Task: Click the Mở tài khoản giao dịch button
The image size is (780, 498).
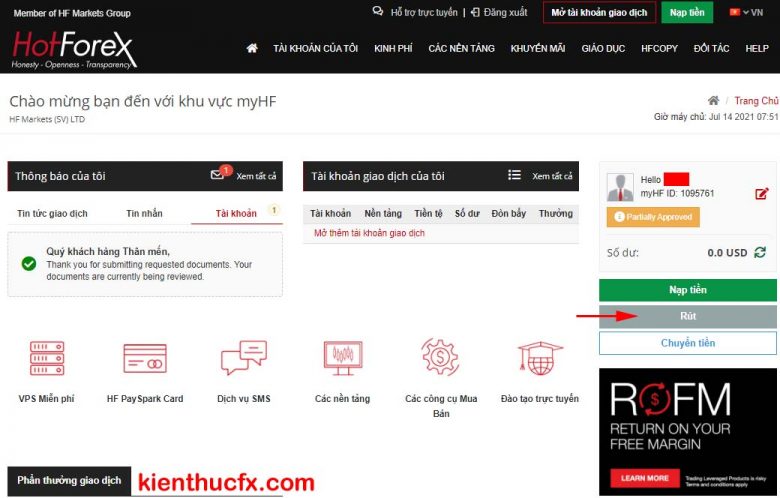Action: [x=599, y=12]
